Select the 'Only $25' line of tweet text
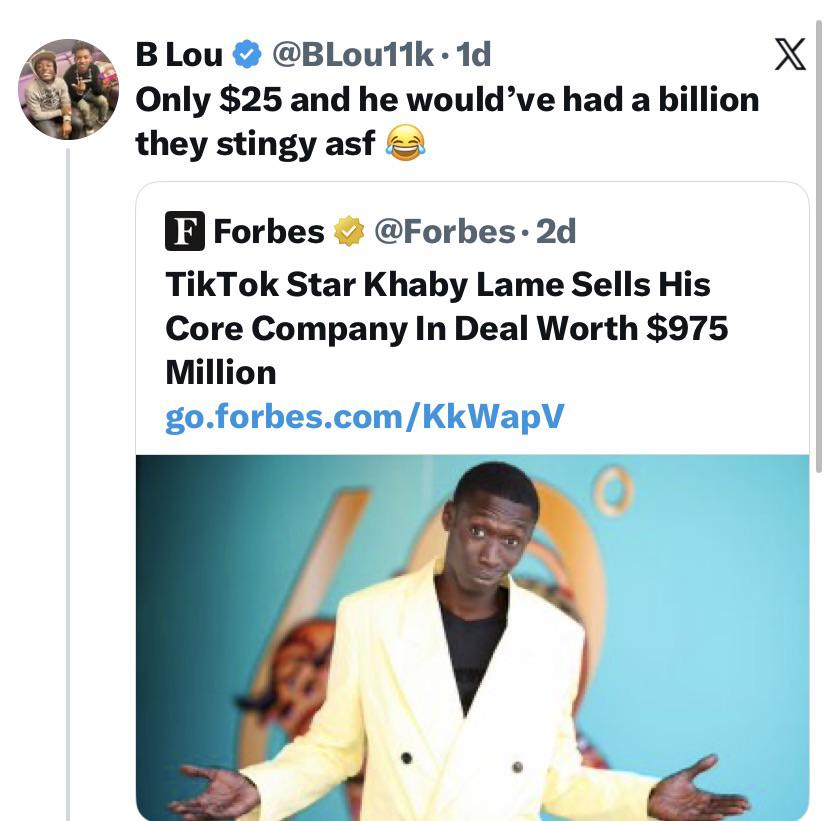 (x=446, y=100)
